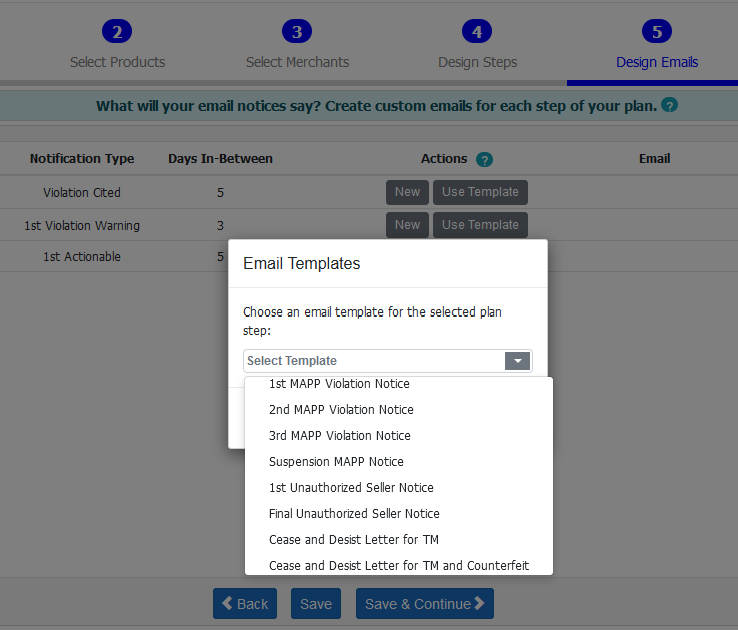Choose 1st MAPP Violation Notice template
Viewport: 738px width, 630px height.
pyautogui.click(x=339, y=384)
